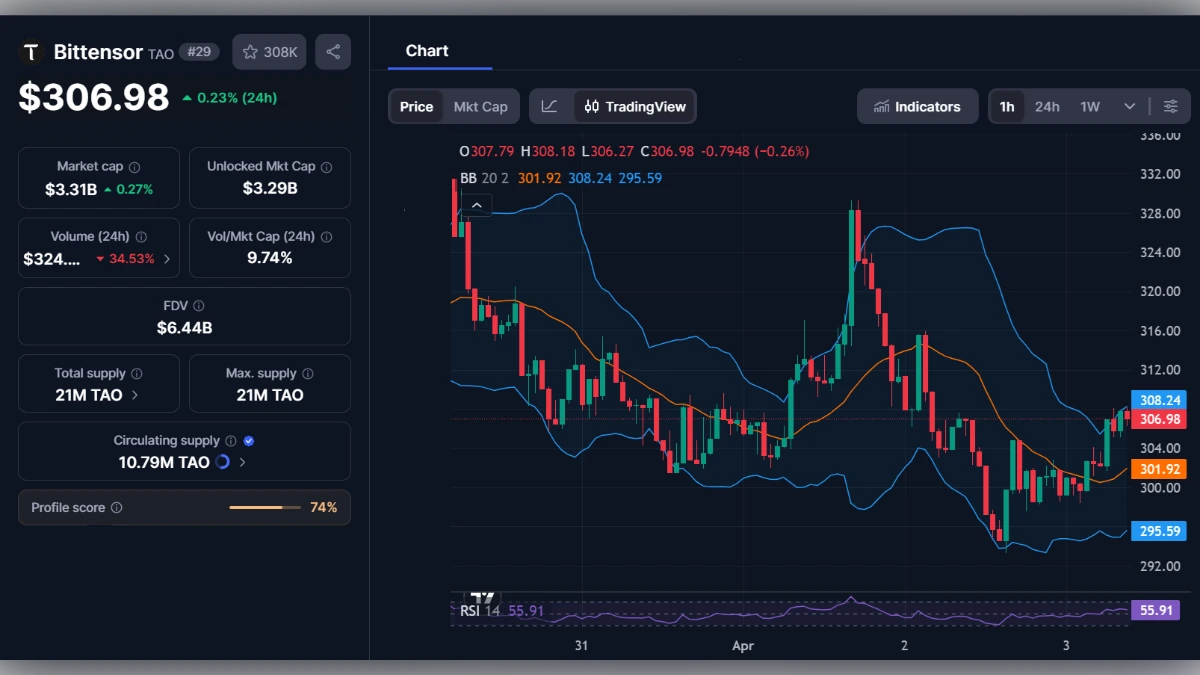Viewport: 1200px width, 675px height.
Task: Collapse the OHLC legend with the up chevron
Action: pyautogui.click(x=477, y=204)
